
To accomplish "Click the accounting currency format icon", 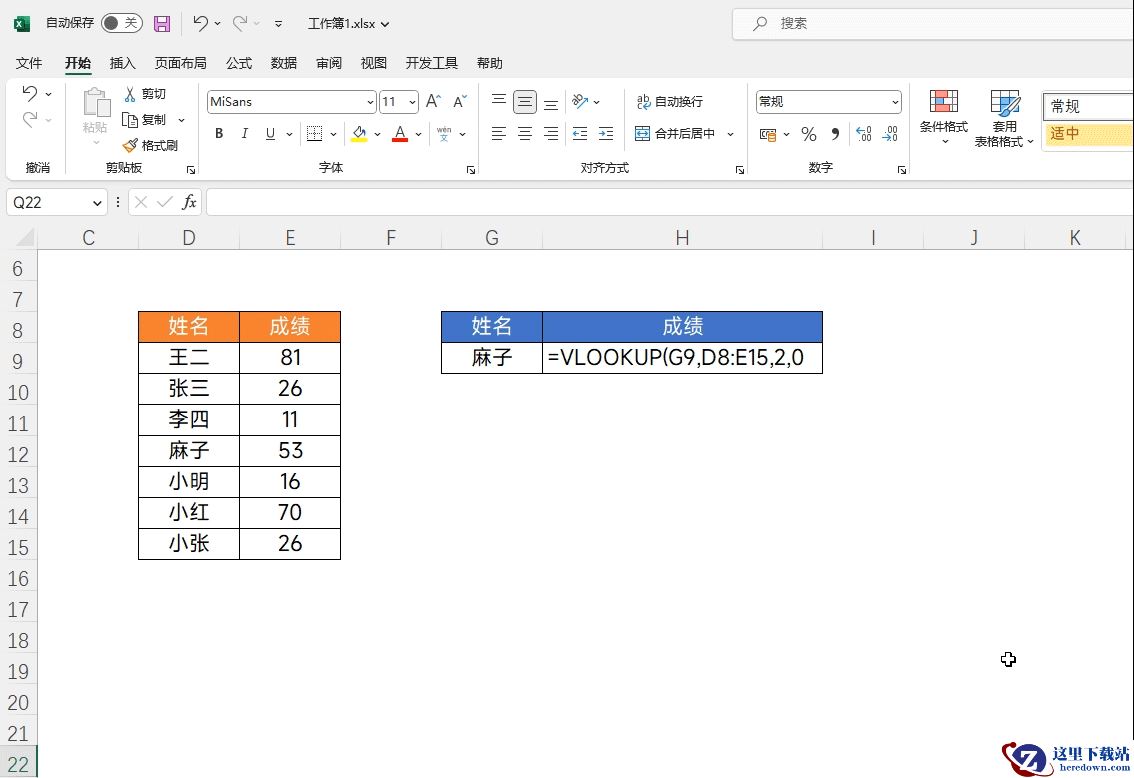I will [x=768, y=134].
